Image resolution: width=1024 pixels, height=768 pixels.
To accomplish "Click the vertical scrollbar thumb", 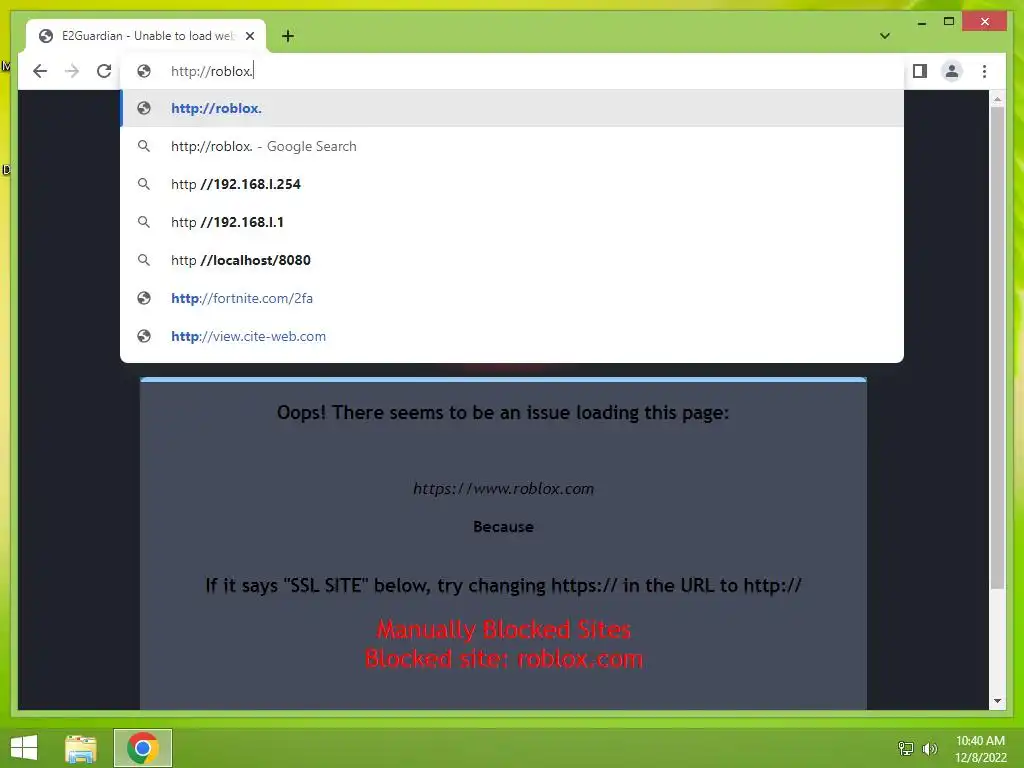I will [x=997, y=347].
